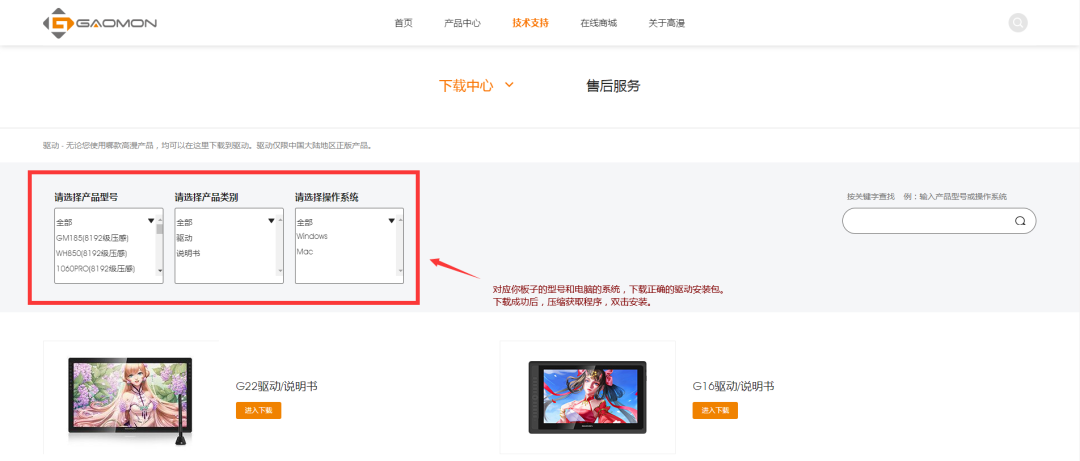Image resolution: width=1080 pixels, height=461 pixels.
Task: Open the 首页 navigation item
Action: pyautogui.click(x=404, y=23)
